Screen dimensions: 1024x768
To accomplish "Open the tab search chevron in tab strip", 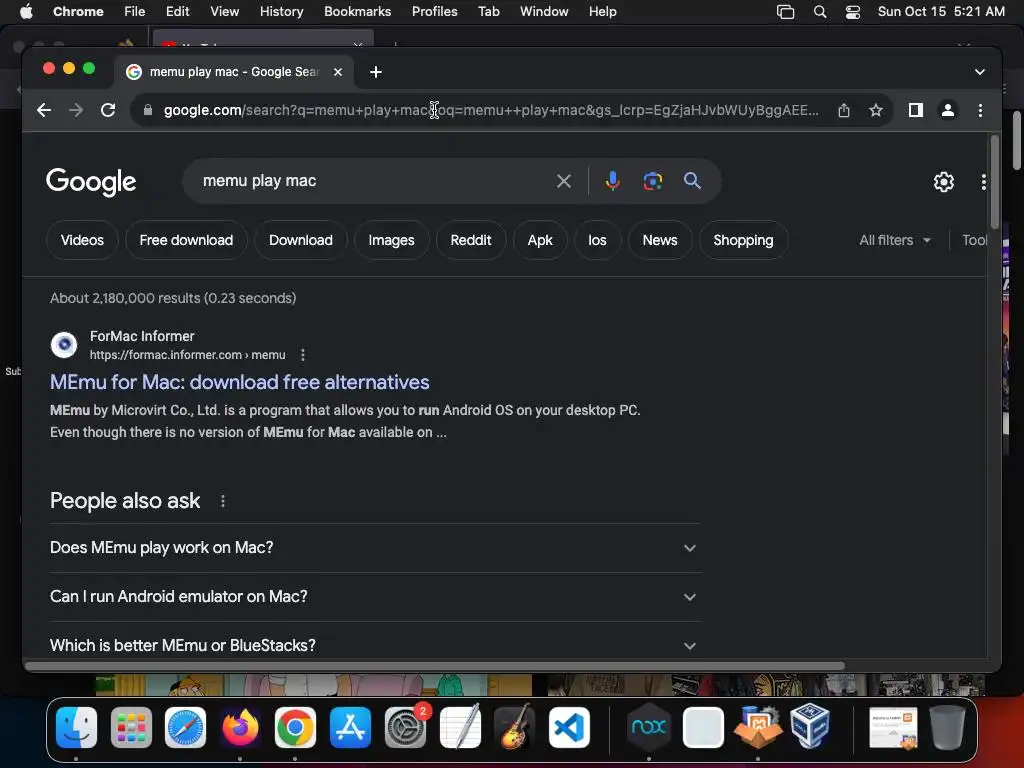I will (x=980, y=72).
